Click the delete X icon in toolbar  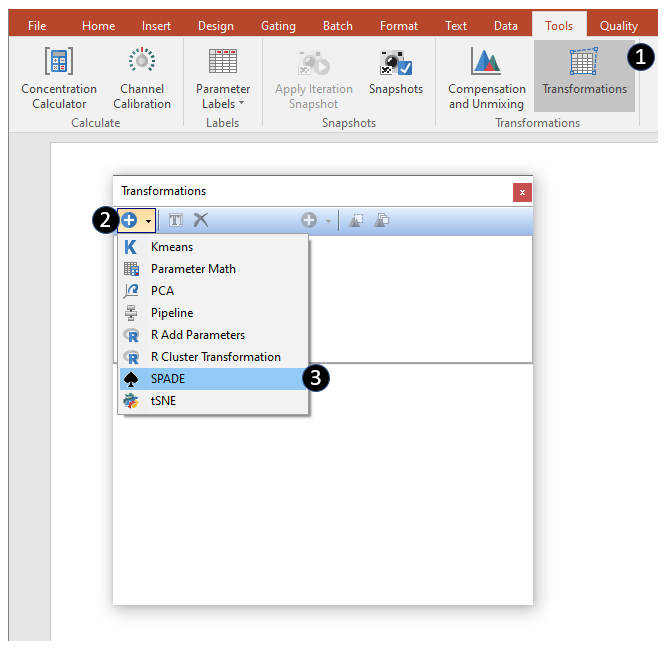pos(201,220)
